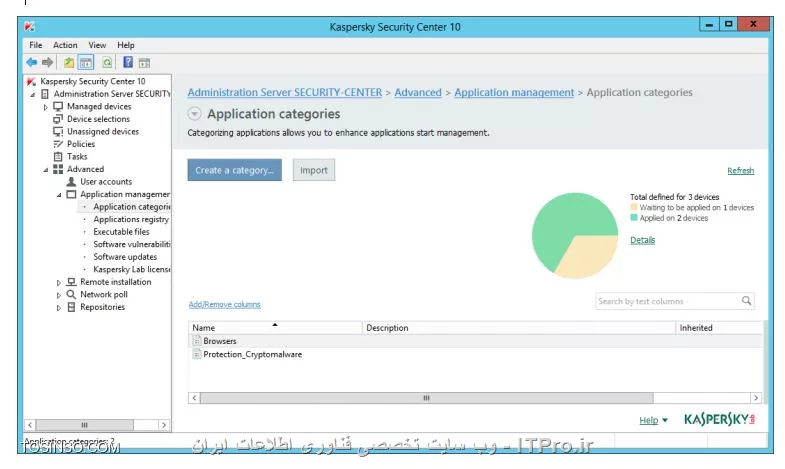The image size is (785, 469).
Task: Follow Administration Server SECURITY-CENTER breadcrumb link
Action: click(x=285, y=92)
